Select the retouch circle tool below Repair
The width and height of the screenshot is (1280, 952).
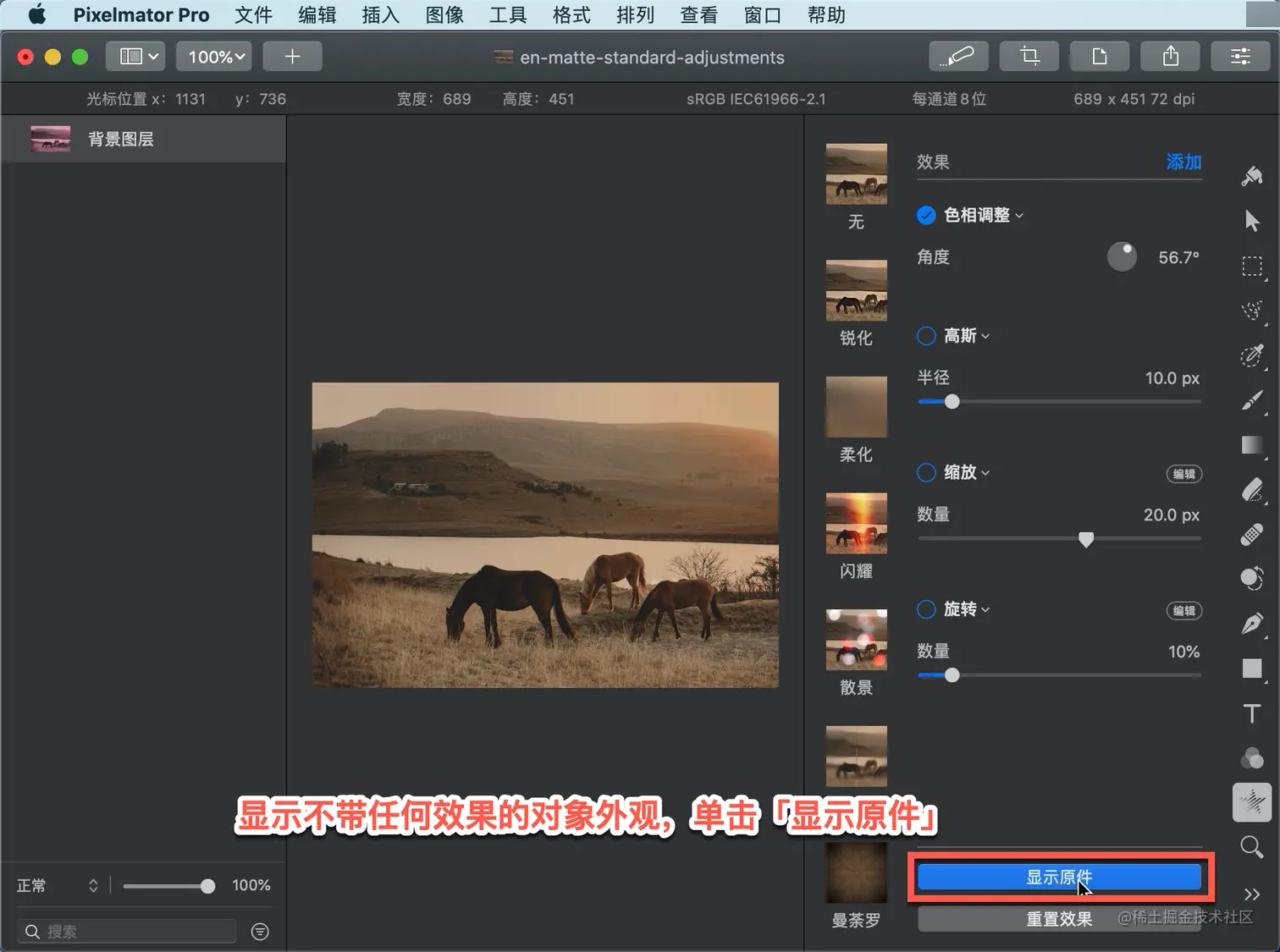1252,579
